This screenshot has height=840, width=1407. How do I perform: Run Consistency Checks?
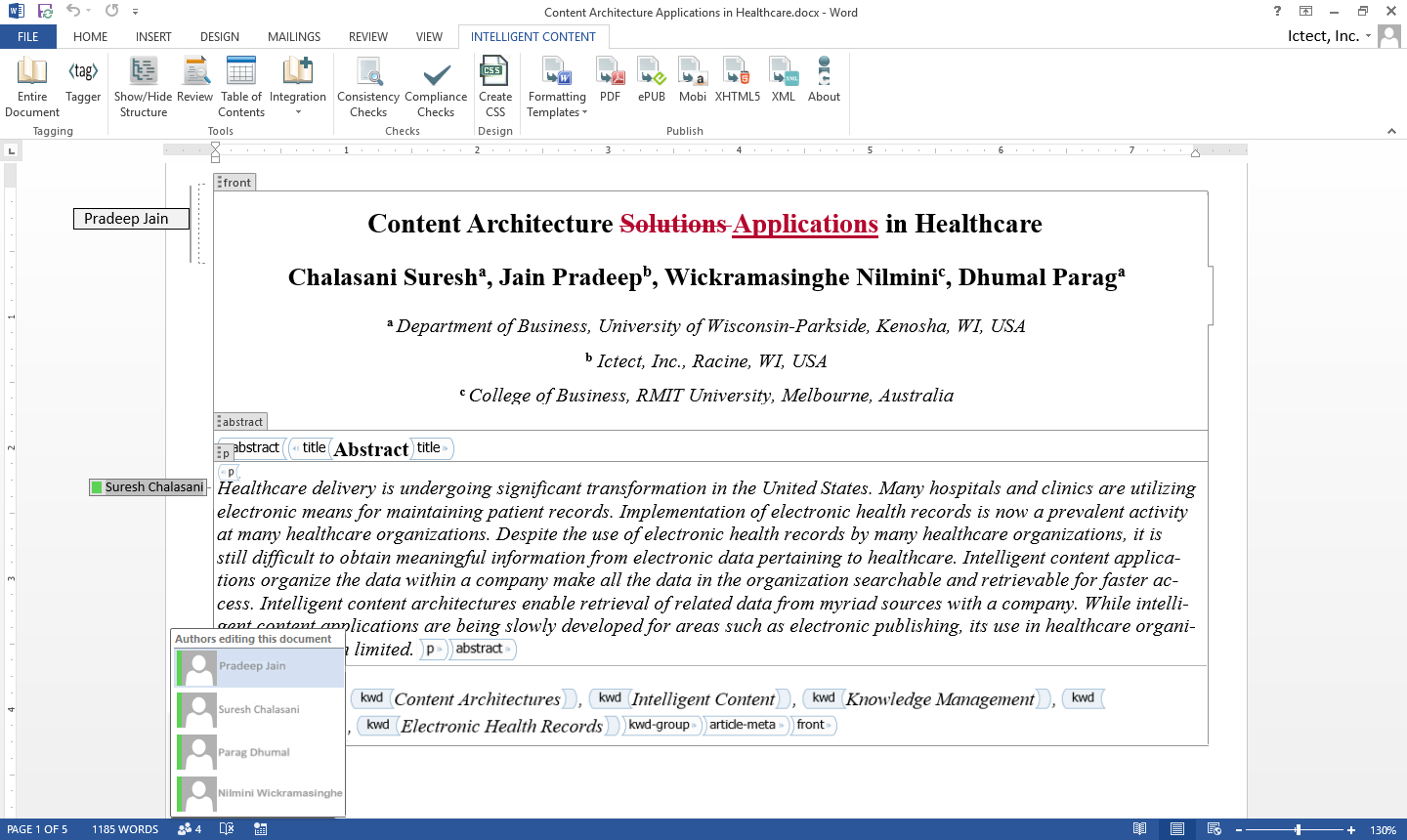click(368, 87)
